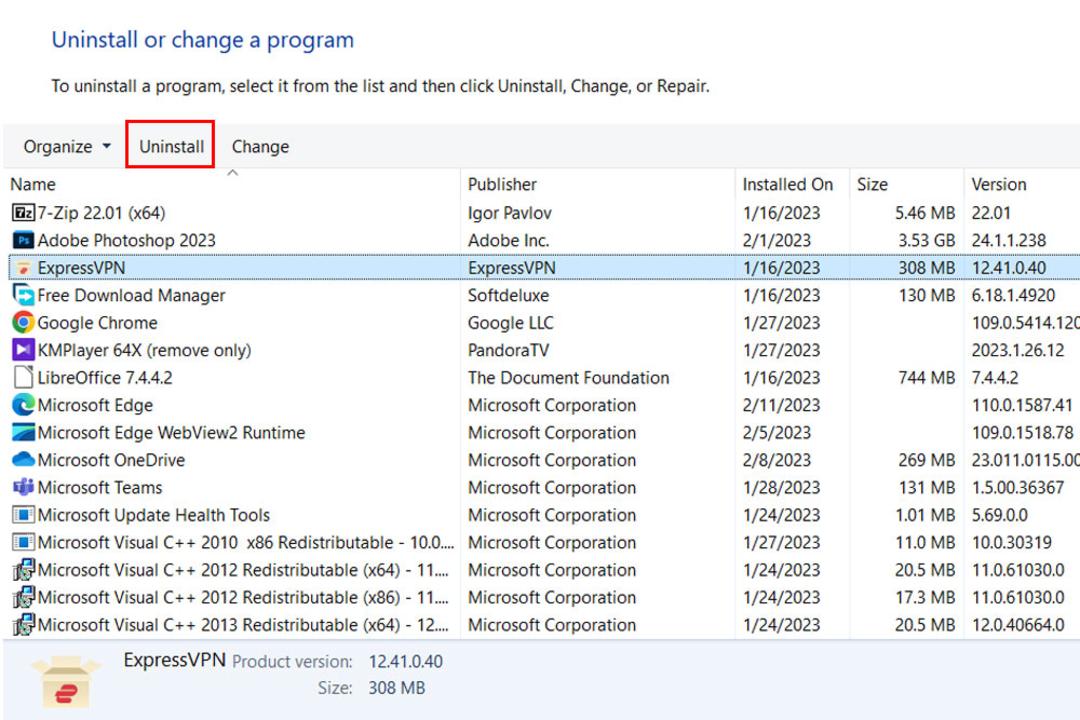This screenshot has width=1080, height=720.
Task: Click the Adobe Photoshop 2023 icon
Action: point(23,240)
